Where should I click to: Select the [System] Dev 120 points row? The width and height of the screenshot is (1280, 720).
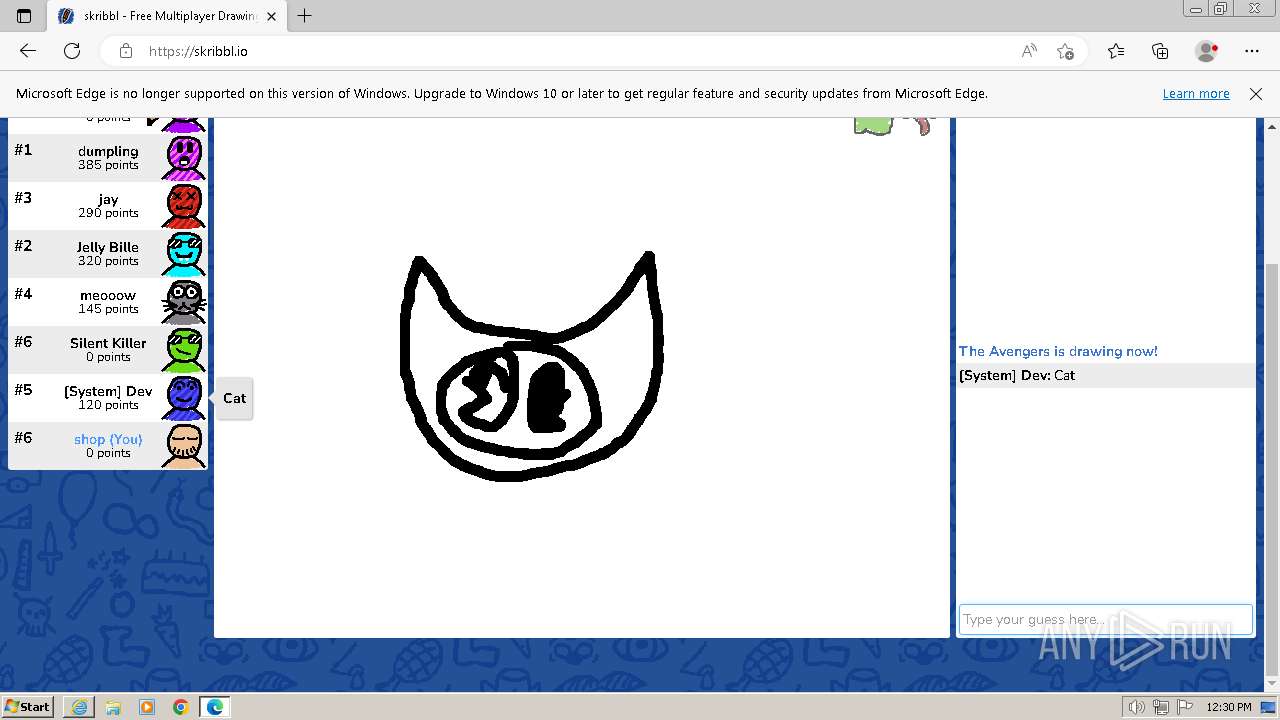coord(108,398)
